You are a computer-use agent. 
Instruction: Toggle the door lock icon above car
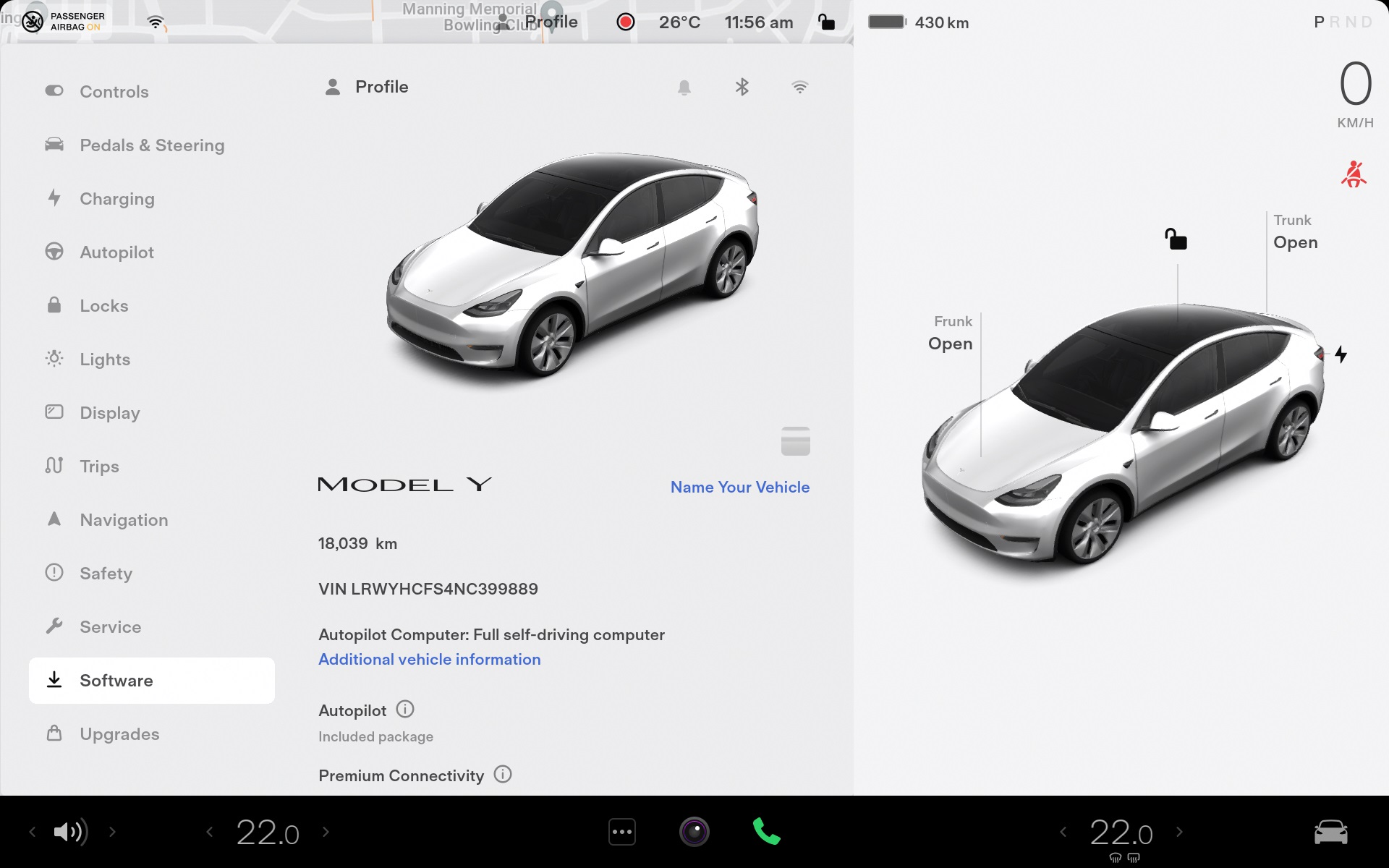[x=1176, y=239]
